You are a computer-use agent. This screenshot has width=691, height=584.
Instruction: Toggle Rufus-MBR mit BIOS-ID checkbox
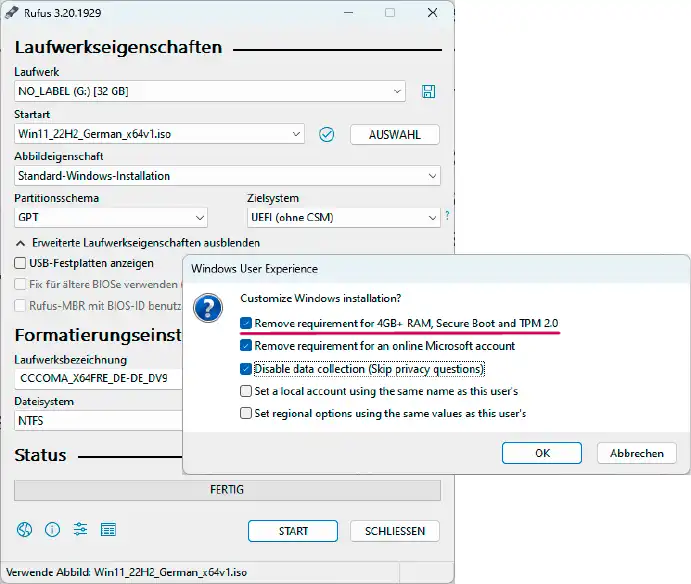(20, 305)
